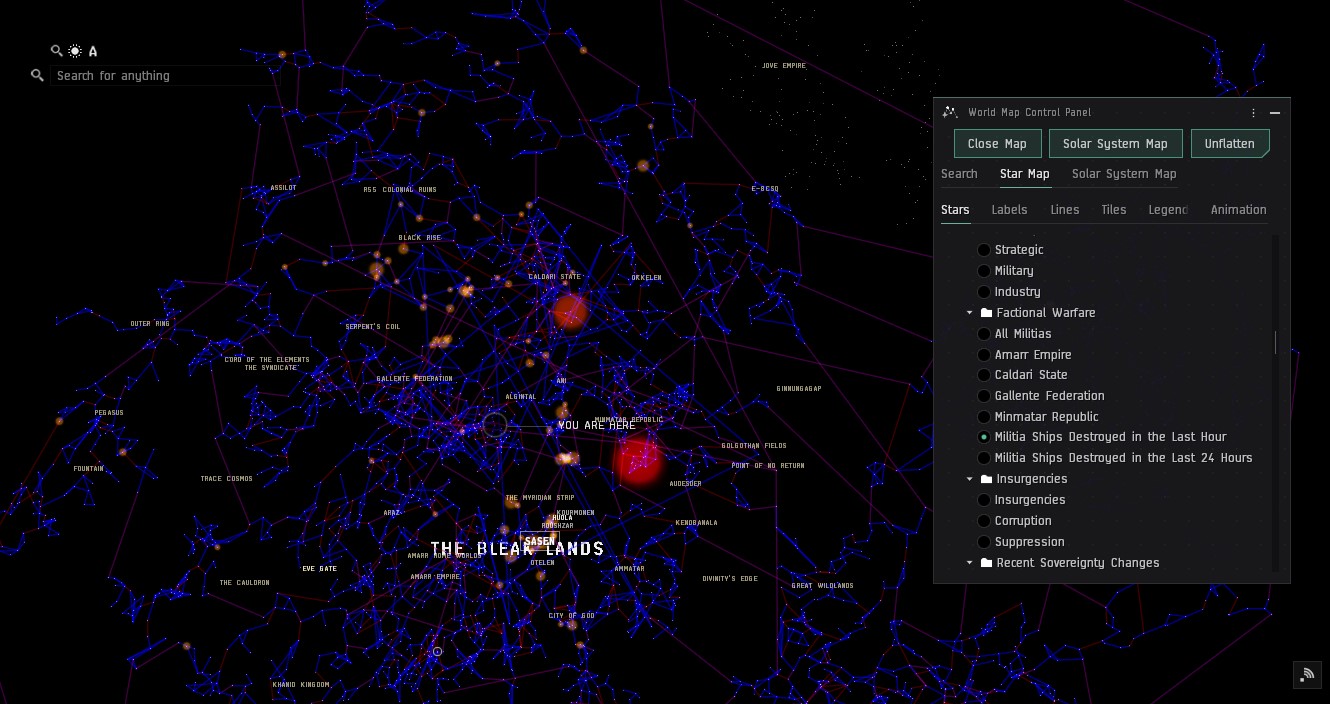
Task: Click the letter A icon in the top-left
Action: [93, 51]
